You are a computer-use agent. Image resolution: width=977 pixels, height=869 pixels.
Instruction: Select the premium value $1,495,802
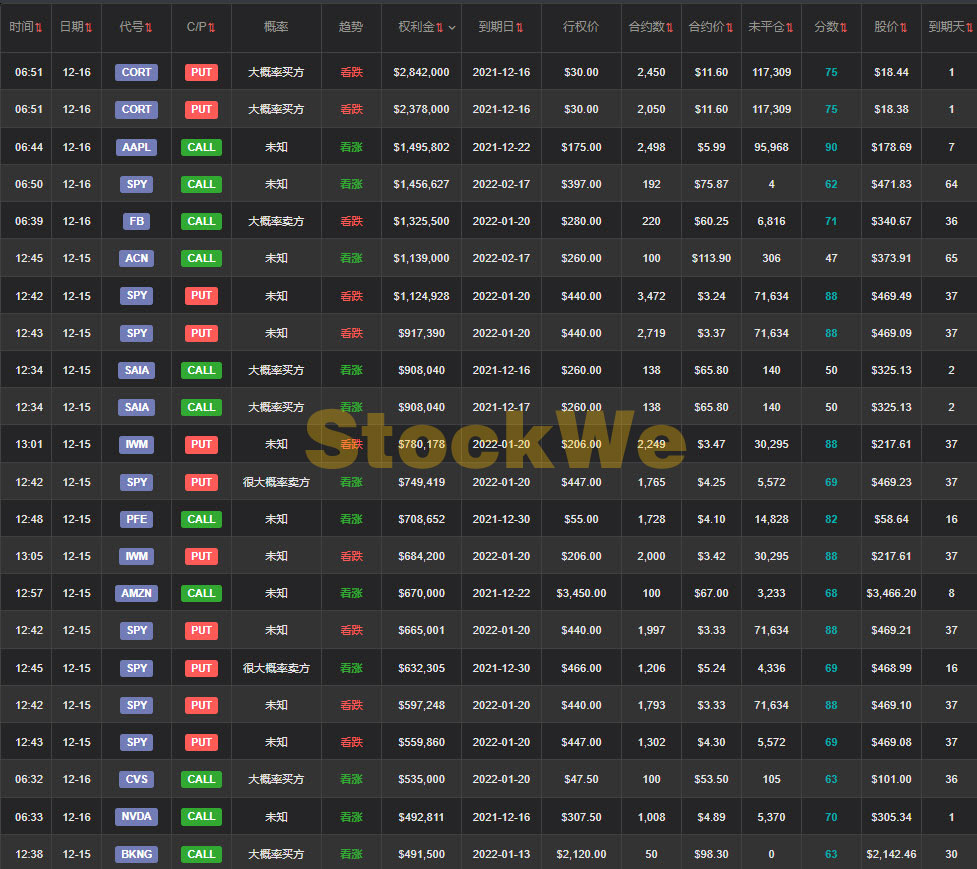click(x=421, y=147)
